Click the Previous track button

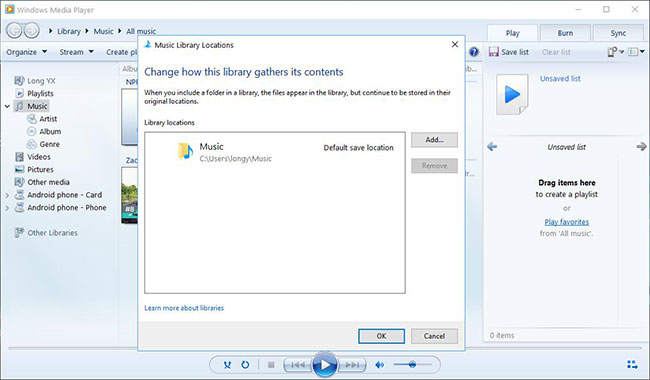[298, 365]
